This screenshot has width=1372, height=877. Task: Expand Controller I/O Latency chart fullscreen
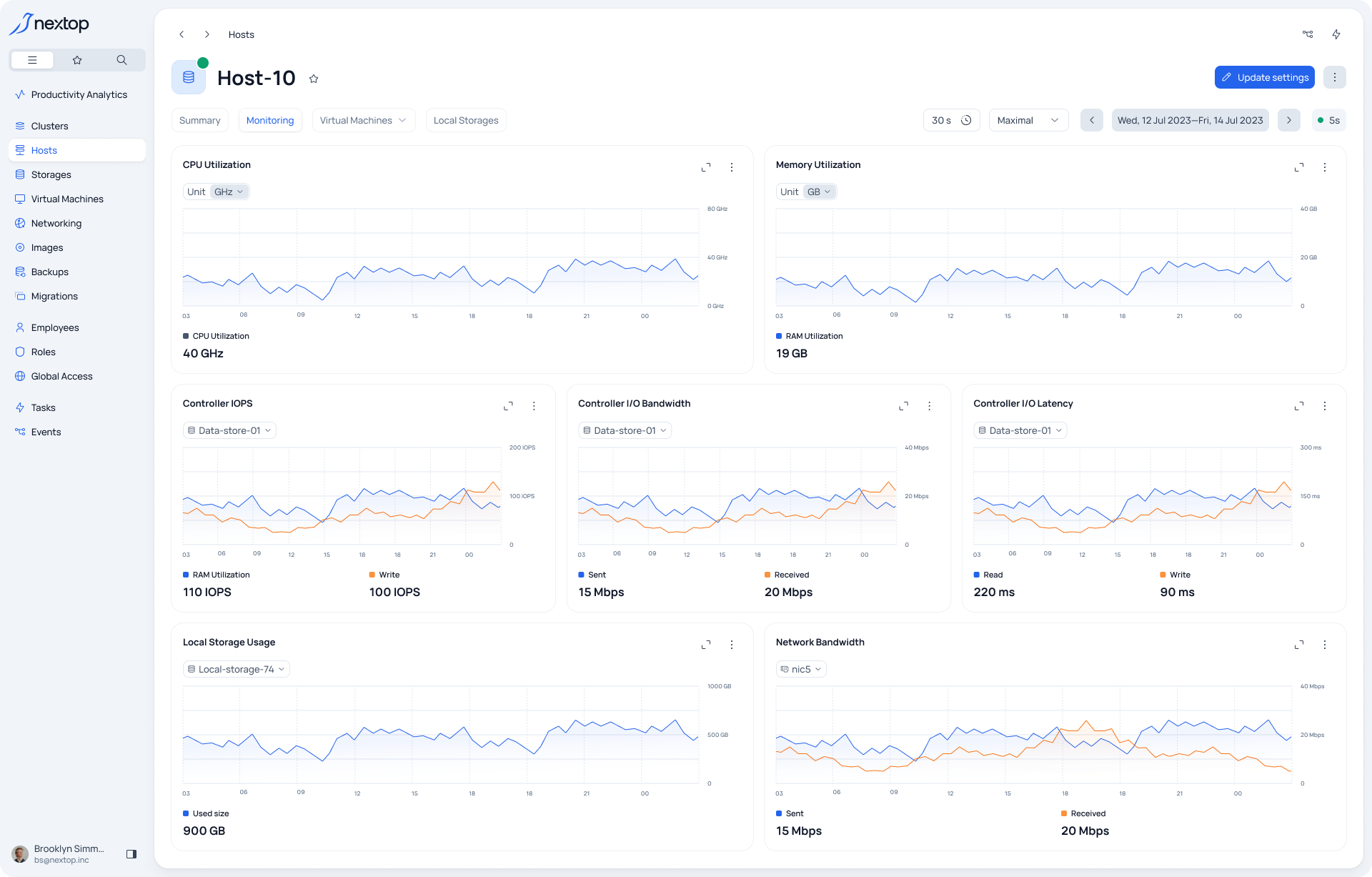tap(1299, 406)
